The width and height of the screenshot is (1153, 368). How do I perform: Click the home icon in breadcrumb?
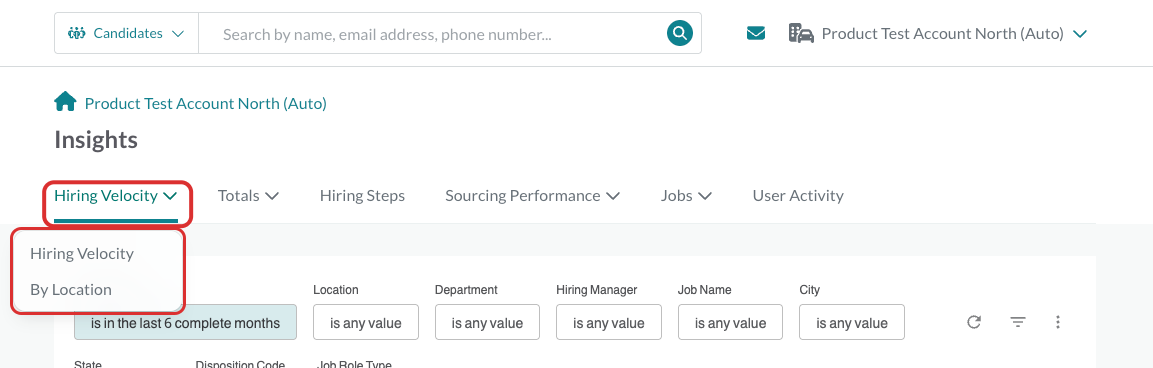point(65,102)
